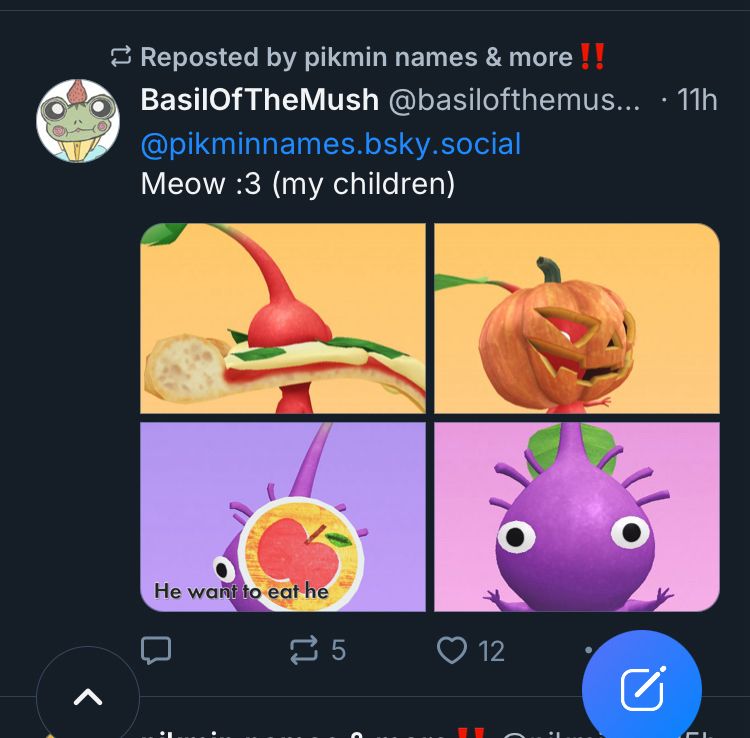Open BasilOfTheMush's frog avatar

point(78,121)
